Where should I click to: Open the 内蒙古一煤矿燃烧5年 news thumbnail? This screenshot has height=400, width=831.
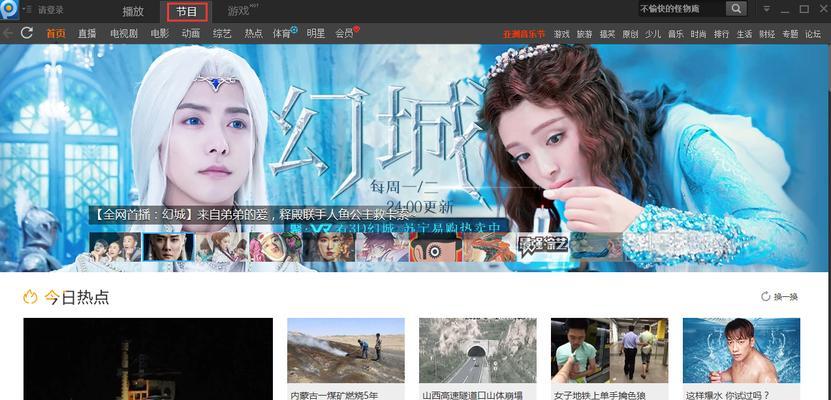[346, 350]
